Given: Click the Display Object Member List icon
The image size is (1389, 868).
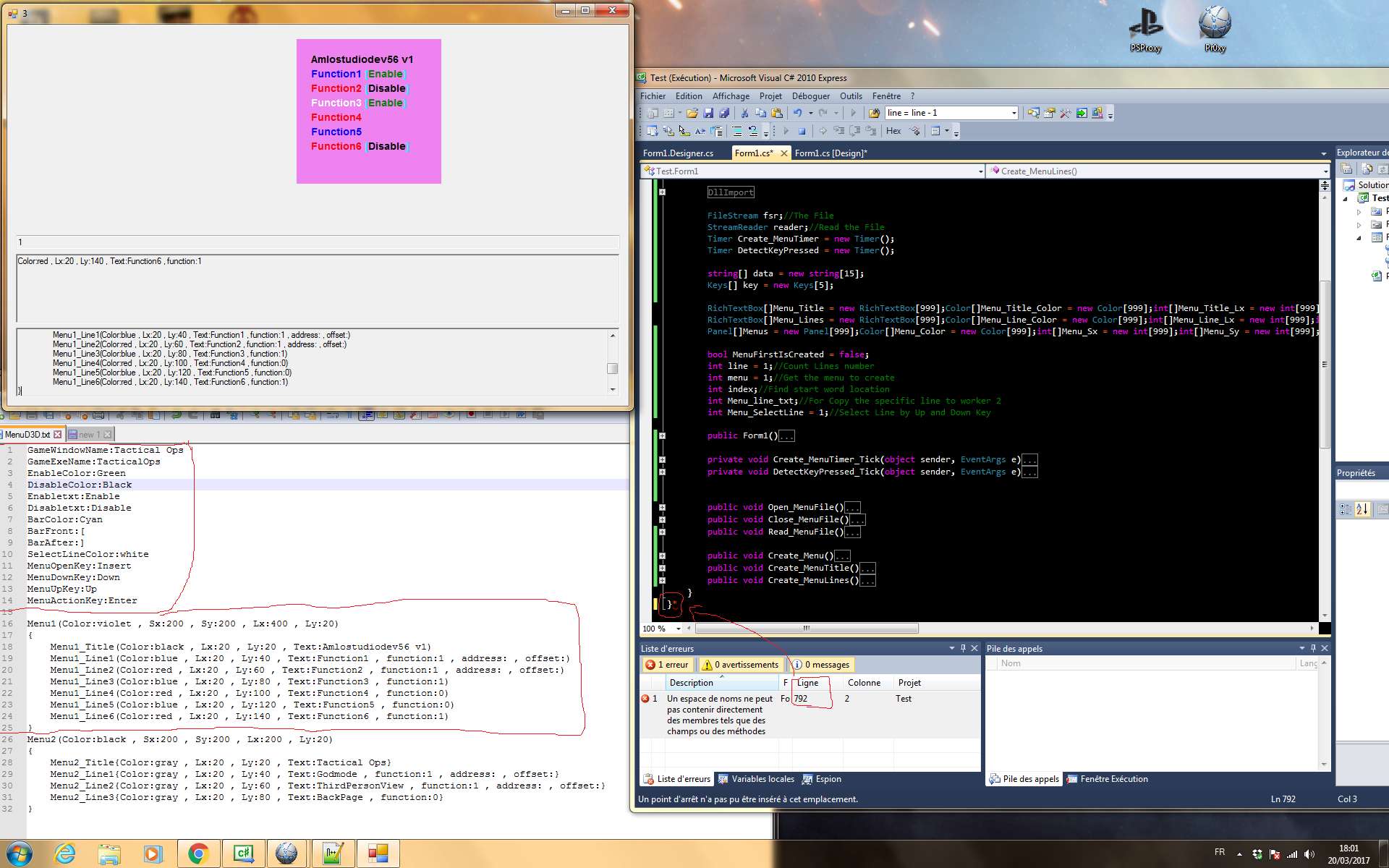Looking at the screenshot, I should click(x=653, y=131).
